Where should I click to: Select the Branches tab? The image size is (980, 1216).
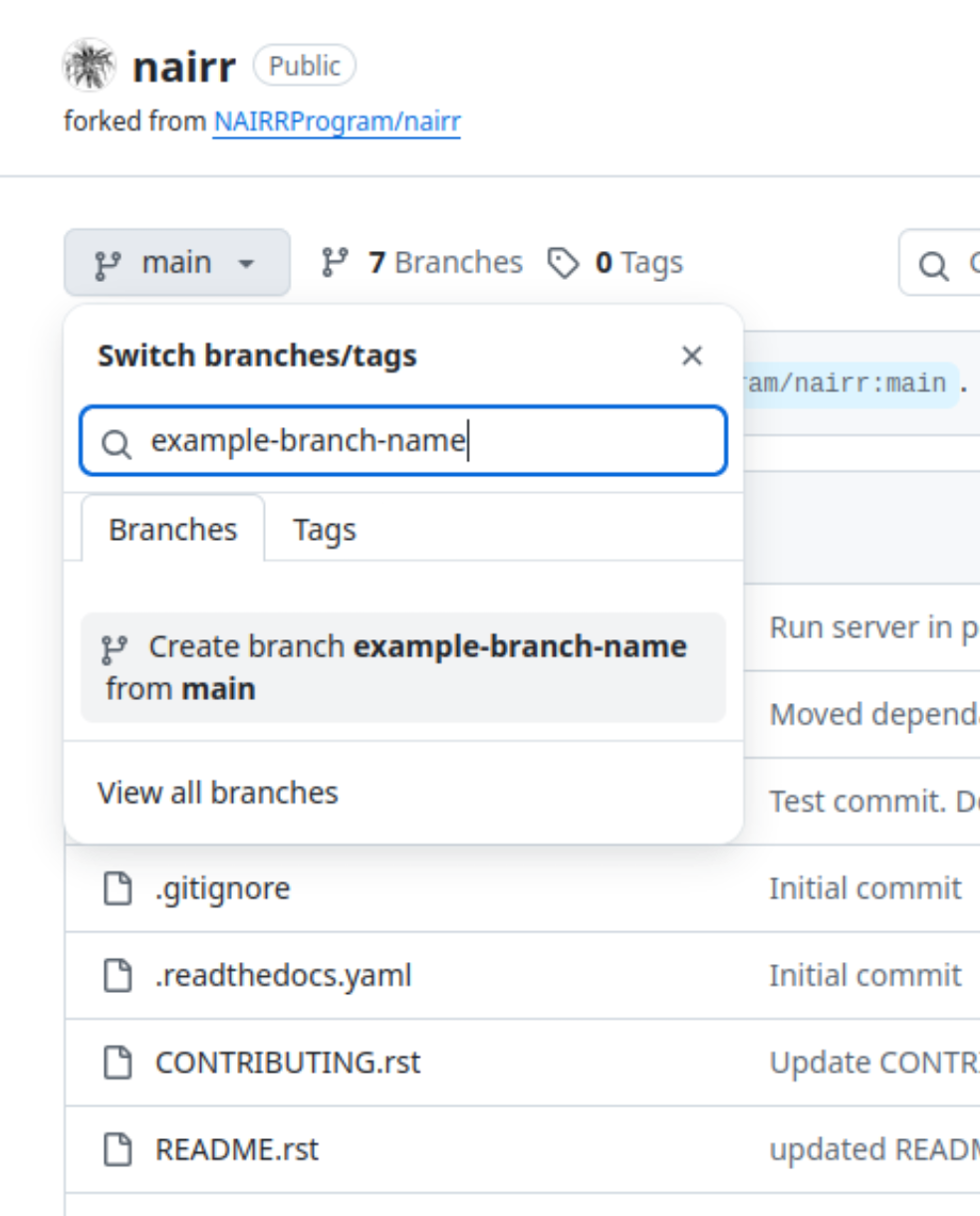click(173, 529)
